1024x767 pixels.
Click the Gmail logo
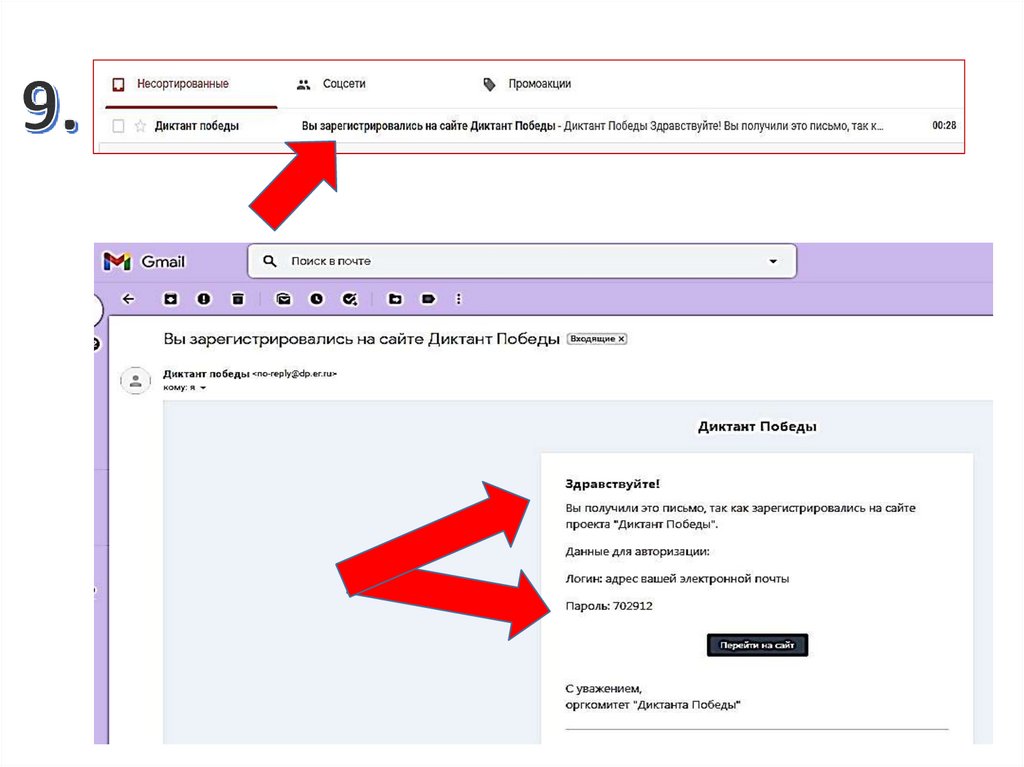[x=144, y=261]
